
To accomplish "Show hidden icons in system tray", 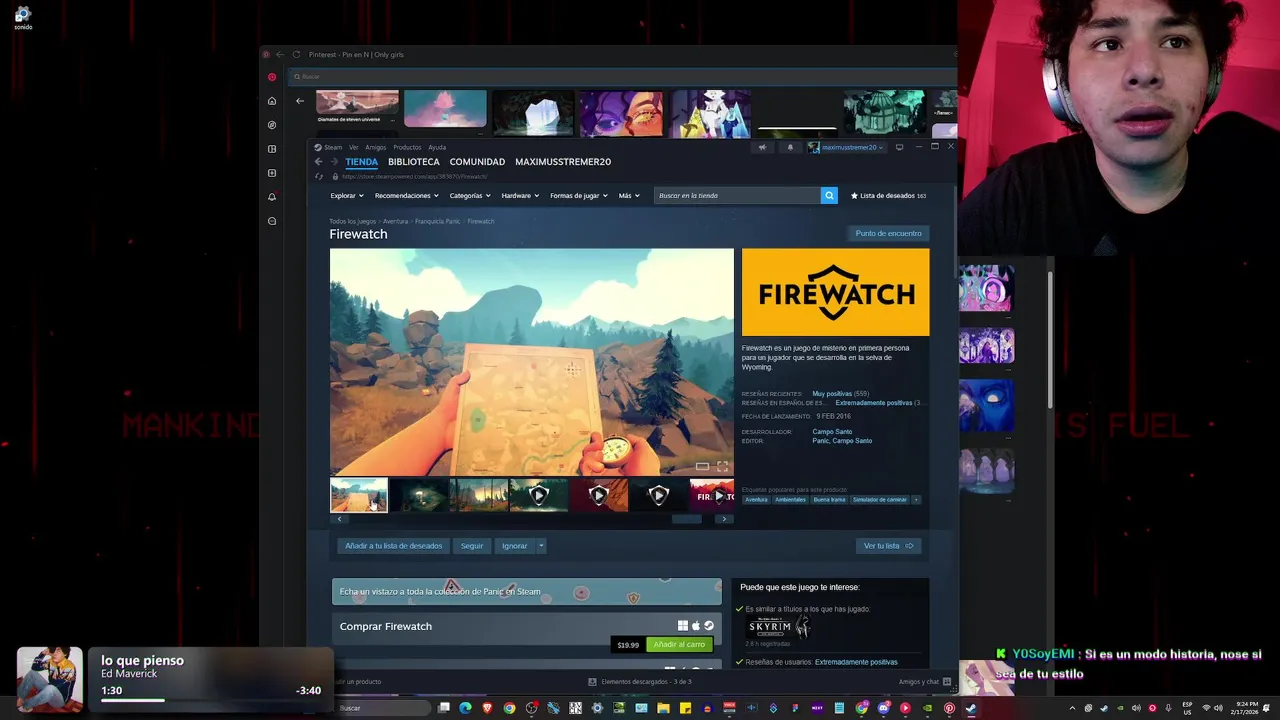I will (1073, 708).
